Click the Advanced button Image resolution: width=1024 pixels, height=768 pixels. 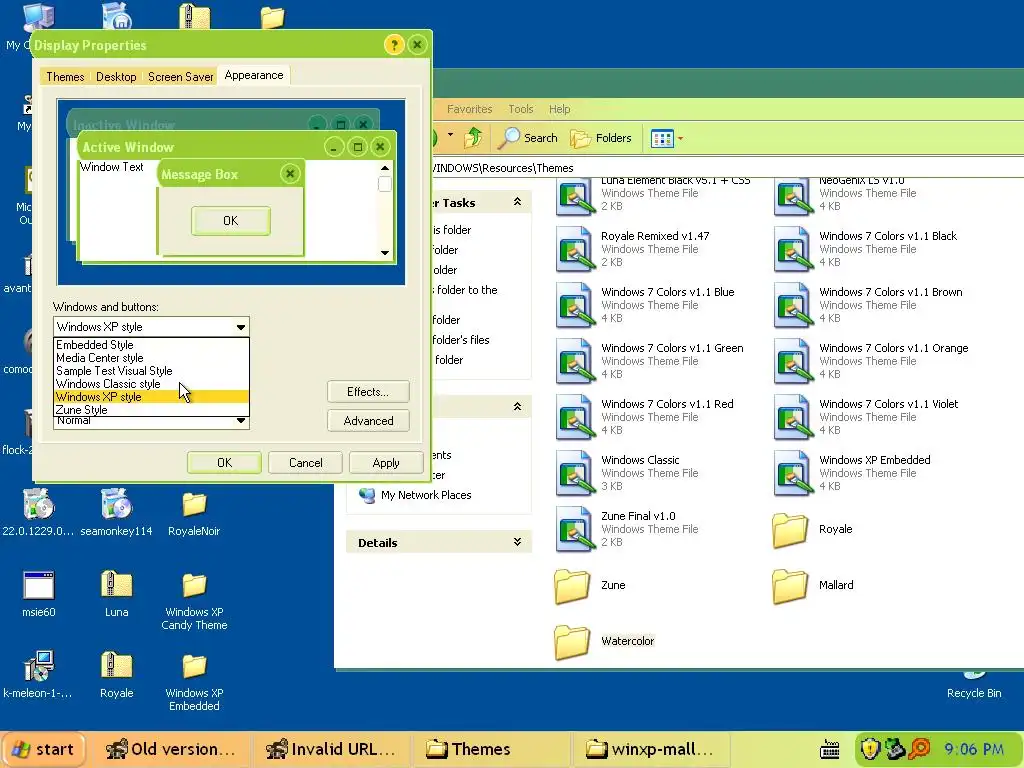coord(368,421)
